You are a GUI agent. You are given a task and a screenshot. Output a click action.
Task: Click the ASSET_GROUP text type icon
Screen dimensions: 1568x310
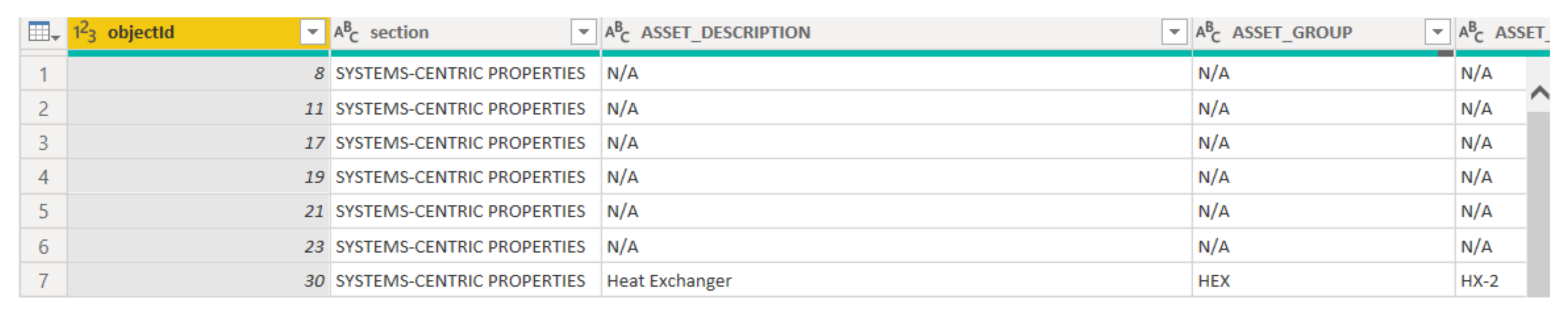tap(1208, 32)
